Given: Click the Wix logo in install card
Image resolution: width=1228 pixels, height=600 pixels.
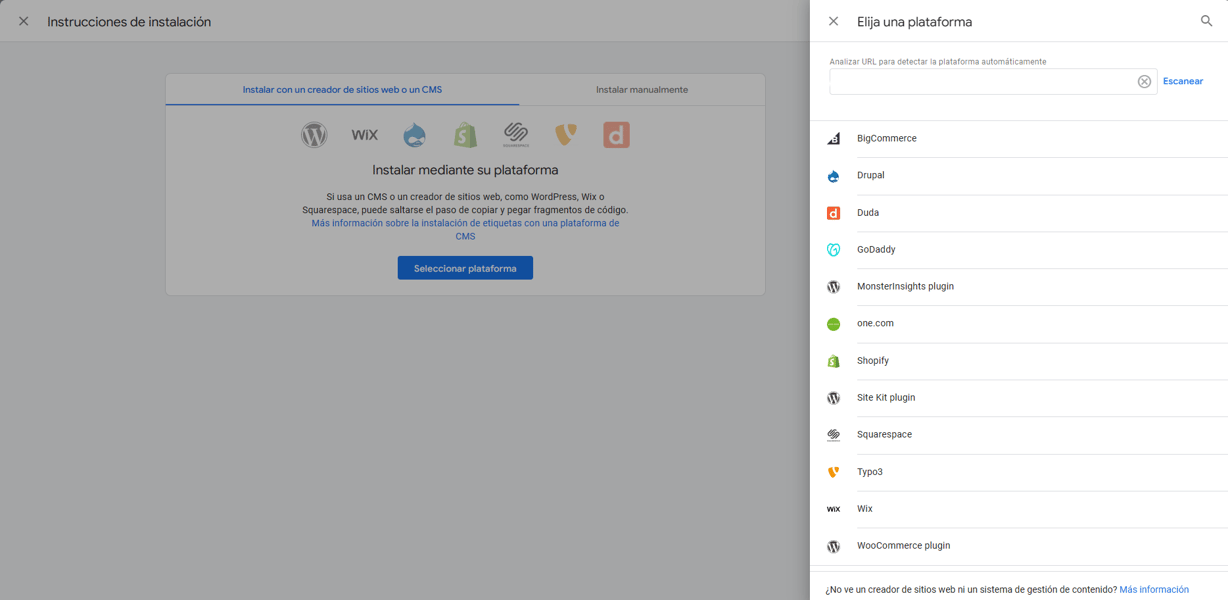Looking at the screenshot, I should coord(365,135).
